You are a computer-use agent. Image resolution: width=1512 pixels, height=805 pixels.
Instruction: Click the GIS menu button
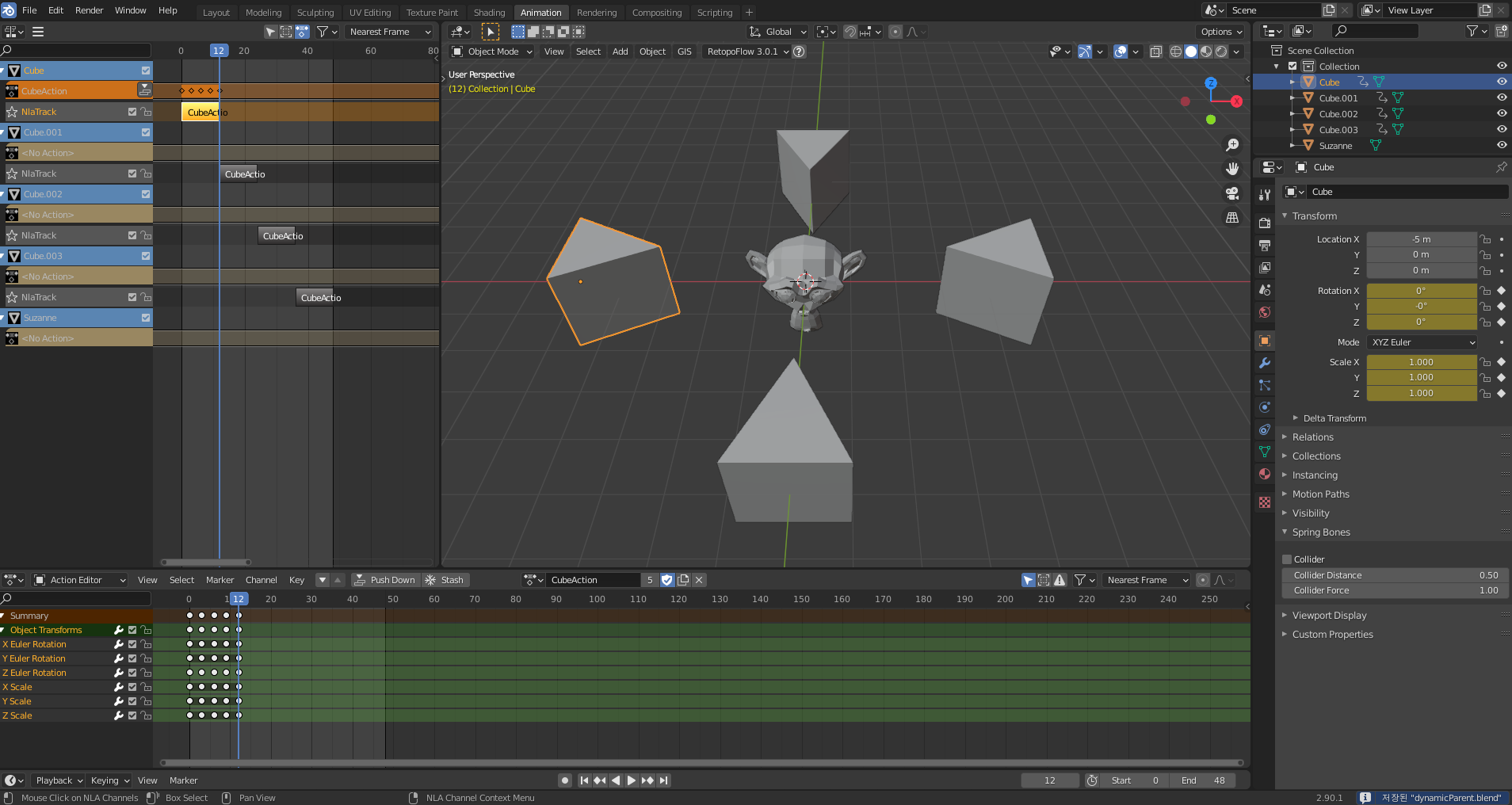point(685,52)
